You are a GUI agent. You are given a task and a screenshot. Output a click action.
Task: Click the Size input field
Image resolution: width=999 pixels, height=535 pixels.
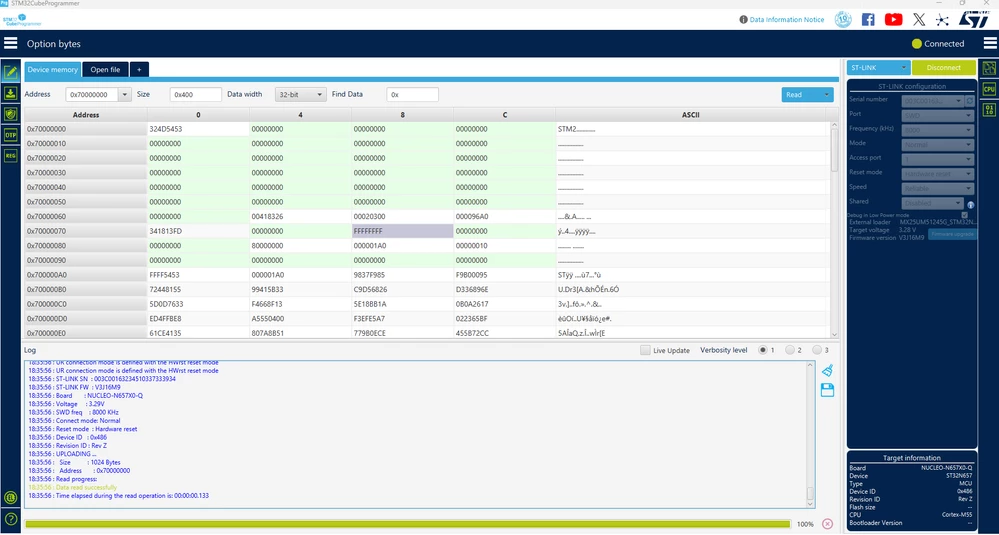tap(196, 94)
